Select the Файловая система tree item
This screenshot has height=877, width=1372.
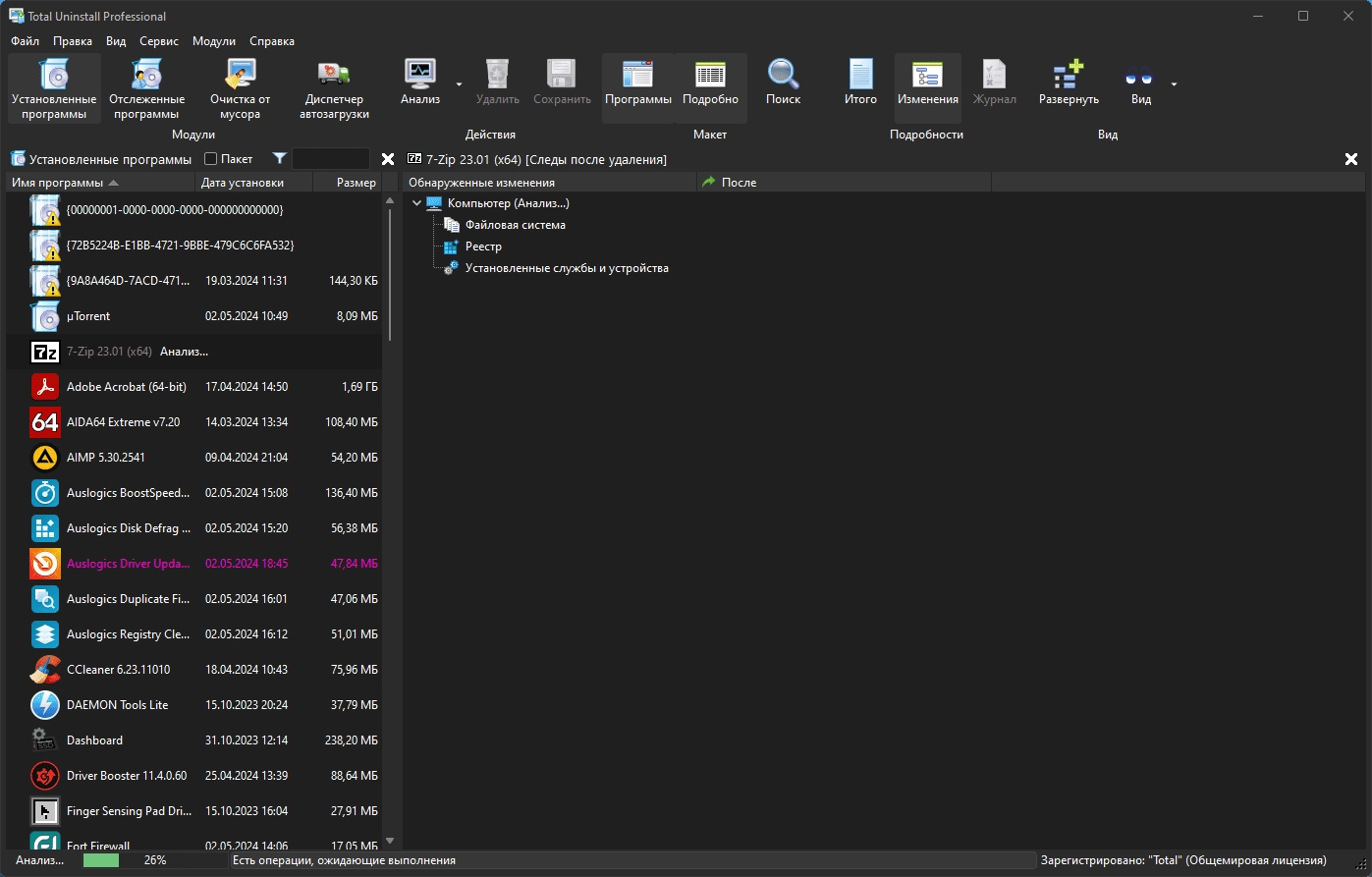pyautogui.click(x=515, y=225)
